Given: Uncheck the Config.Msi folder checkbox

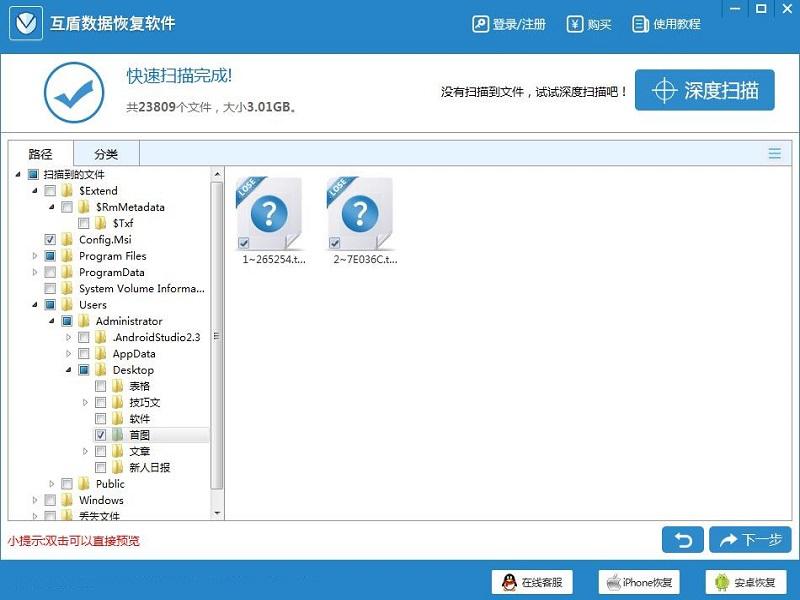Looking at the screenshot, I should [50, 240].
